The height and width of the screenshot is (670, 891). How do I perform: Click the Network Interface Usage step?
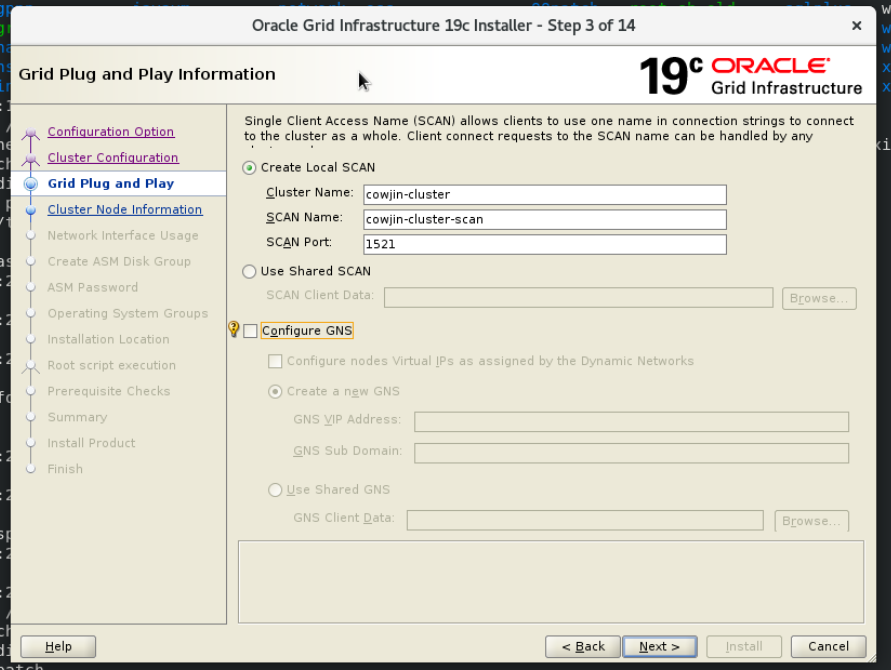123,235
